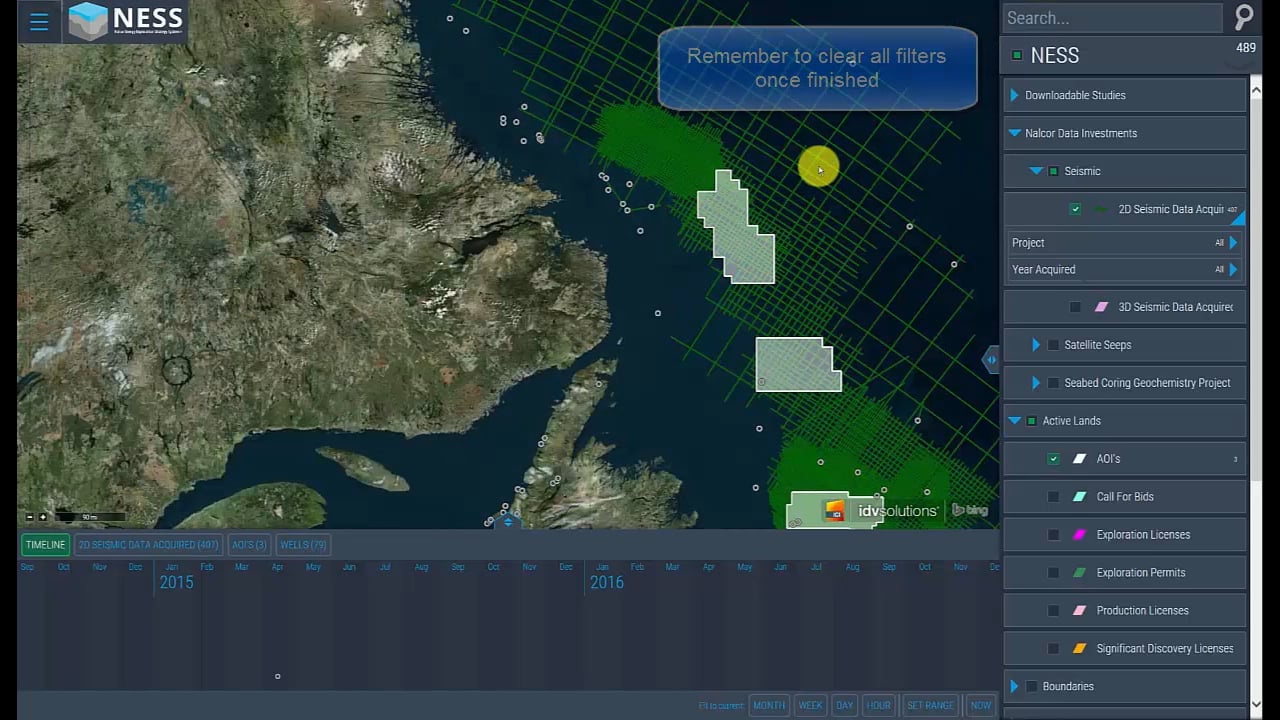Viewport: 1280px width, 720px height.
Task: Click side panel collapse handle on map edge
Action: (x=990, y=360)
